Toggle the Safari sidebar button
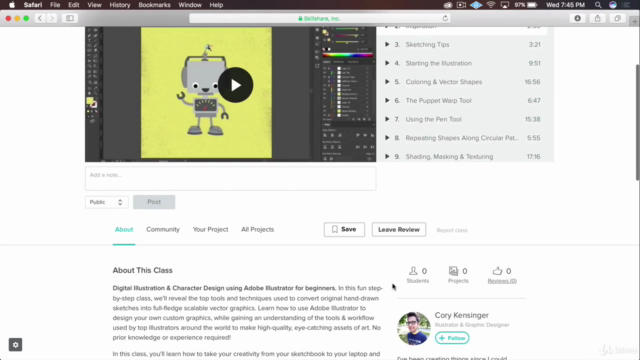Image resolution: width=640 pixels, height=360 pixels. pyautogui.click(x=70, y=18)
